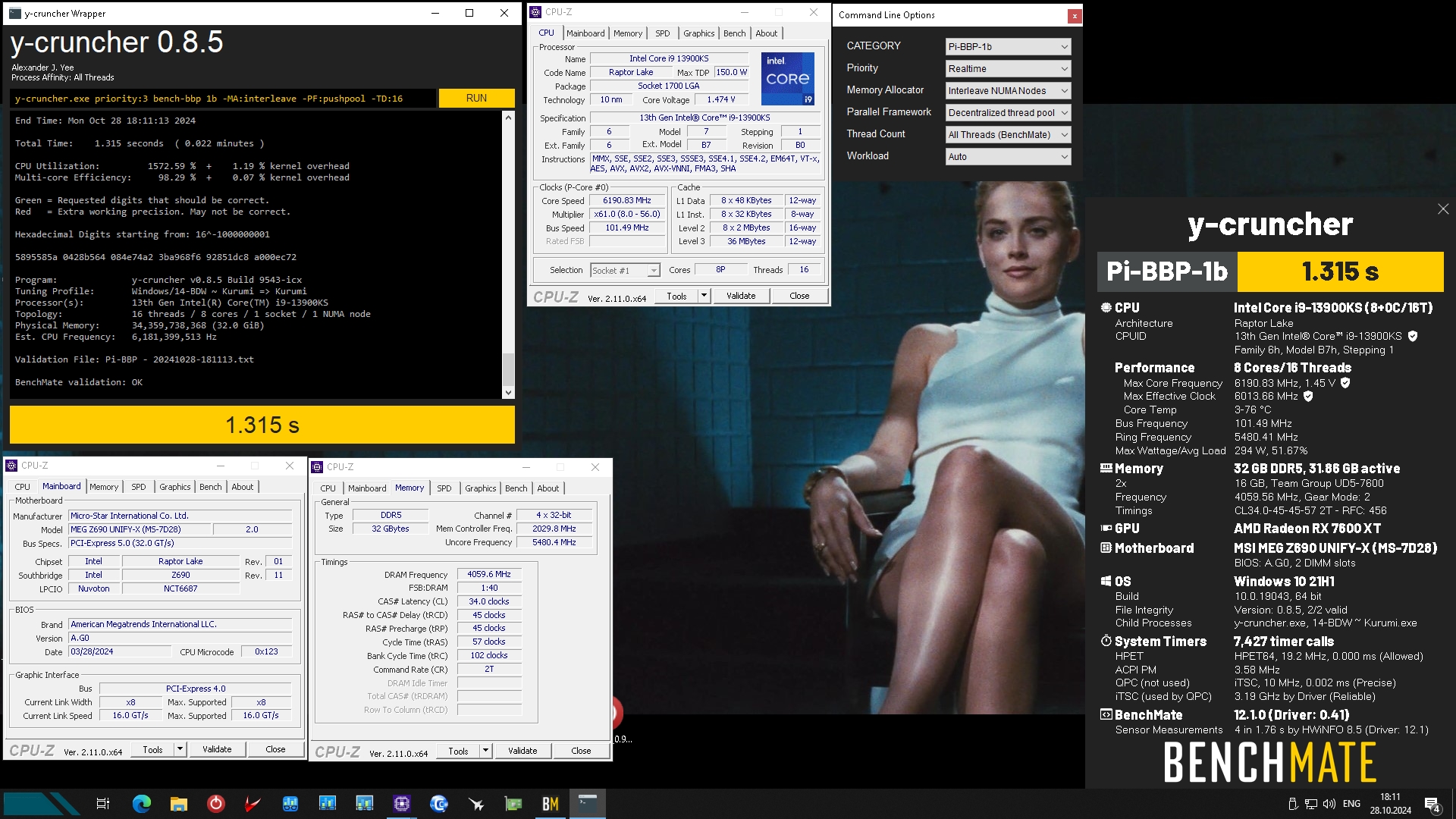Click the ENG language indicator in tray
The height and width of the screenshot is (819, 1456).
click(x=1351, y=804)
